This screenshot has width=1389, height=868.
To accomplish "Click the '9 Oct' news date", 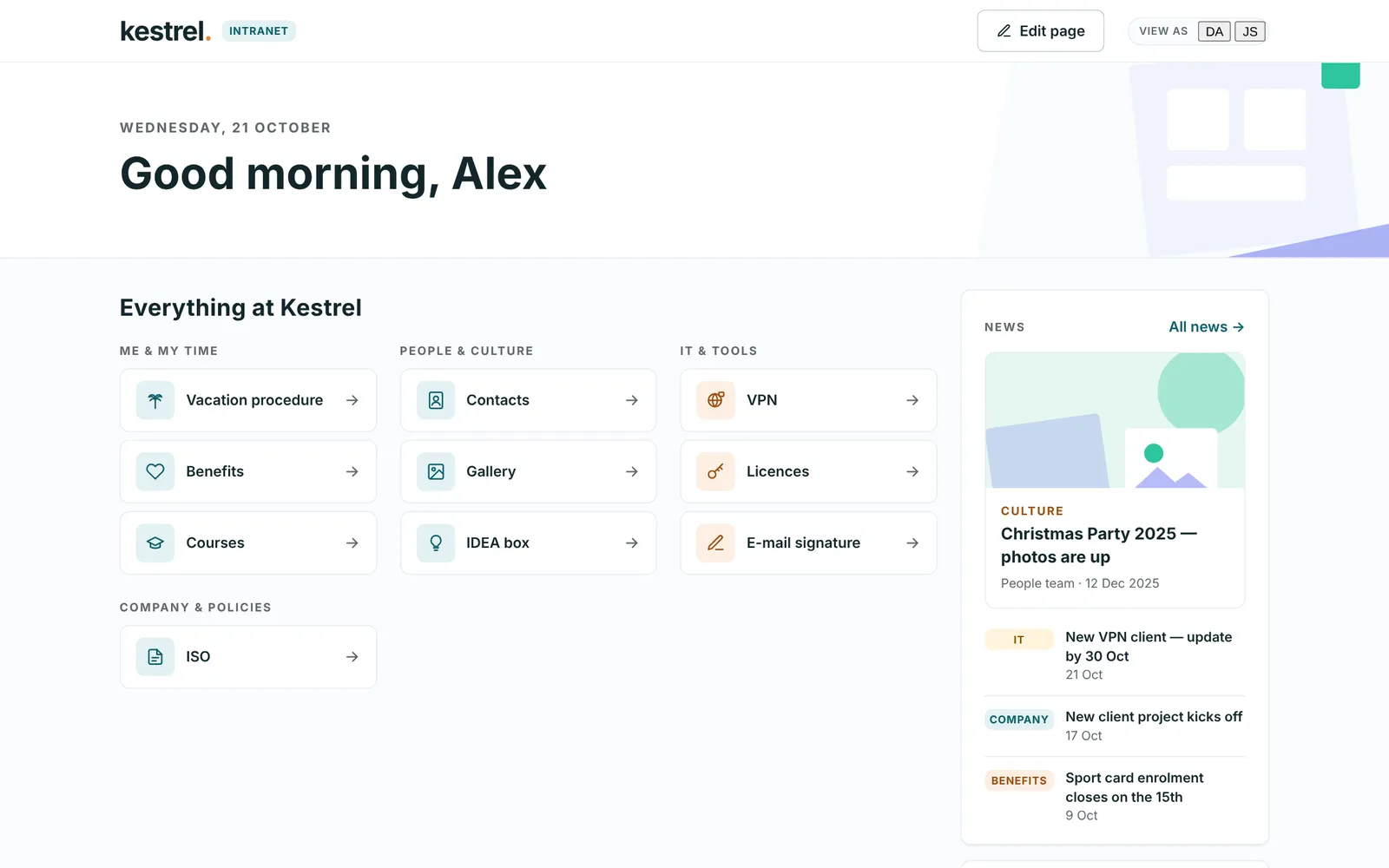I will point(1082,815).
